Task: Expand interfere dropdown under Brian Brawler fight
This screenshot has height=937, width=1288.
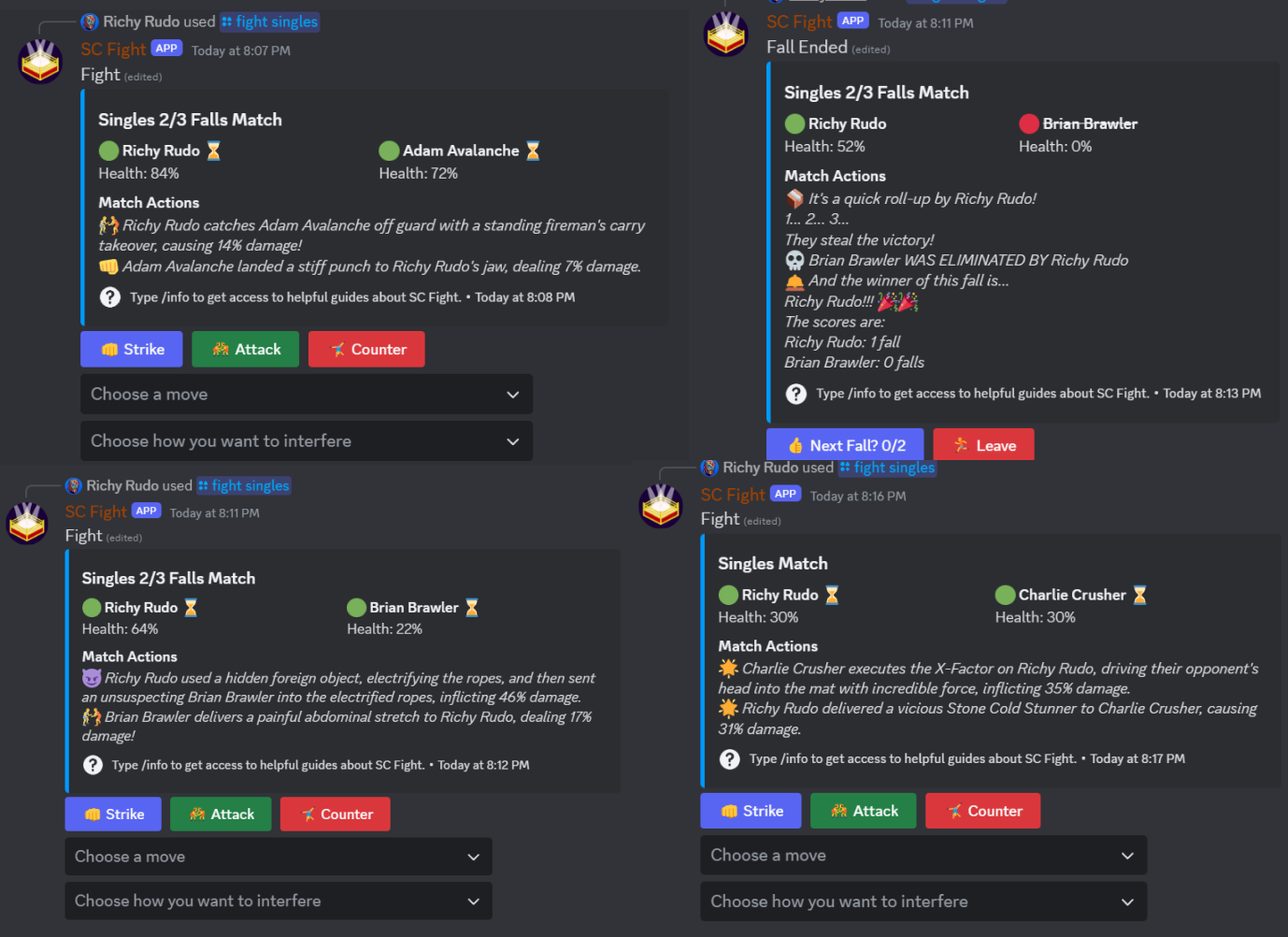Action: click(279, 901)
